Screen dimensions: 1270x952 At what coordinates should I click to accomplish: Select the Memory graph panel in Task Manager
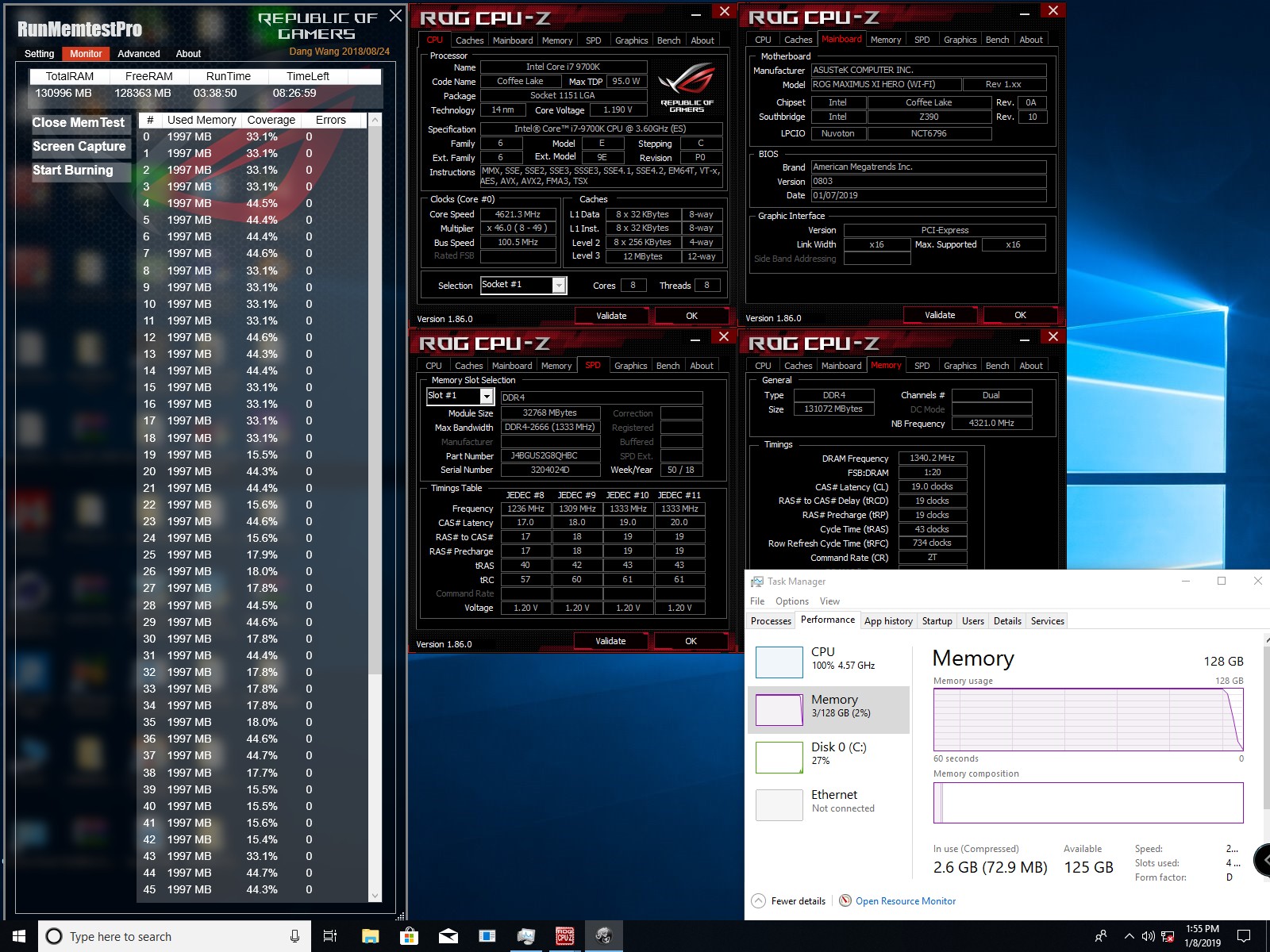click(828, 708)
